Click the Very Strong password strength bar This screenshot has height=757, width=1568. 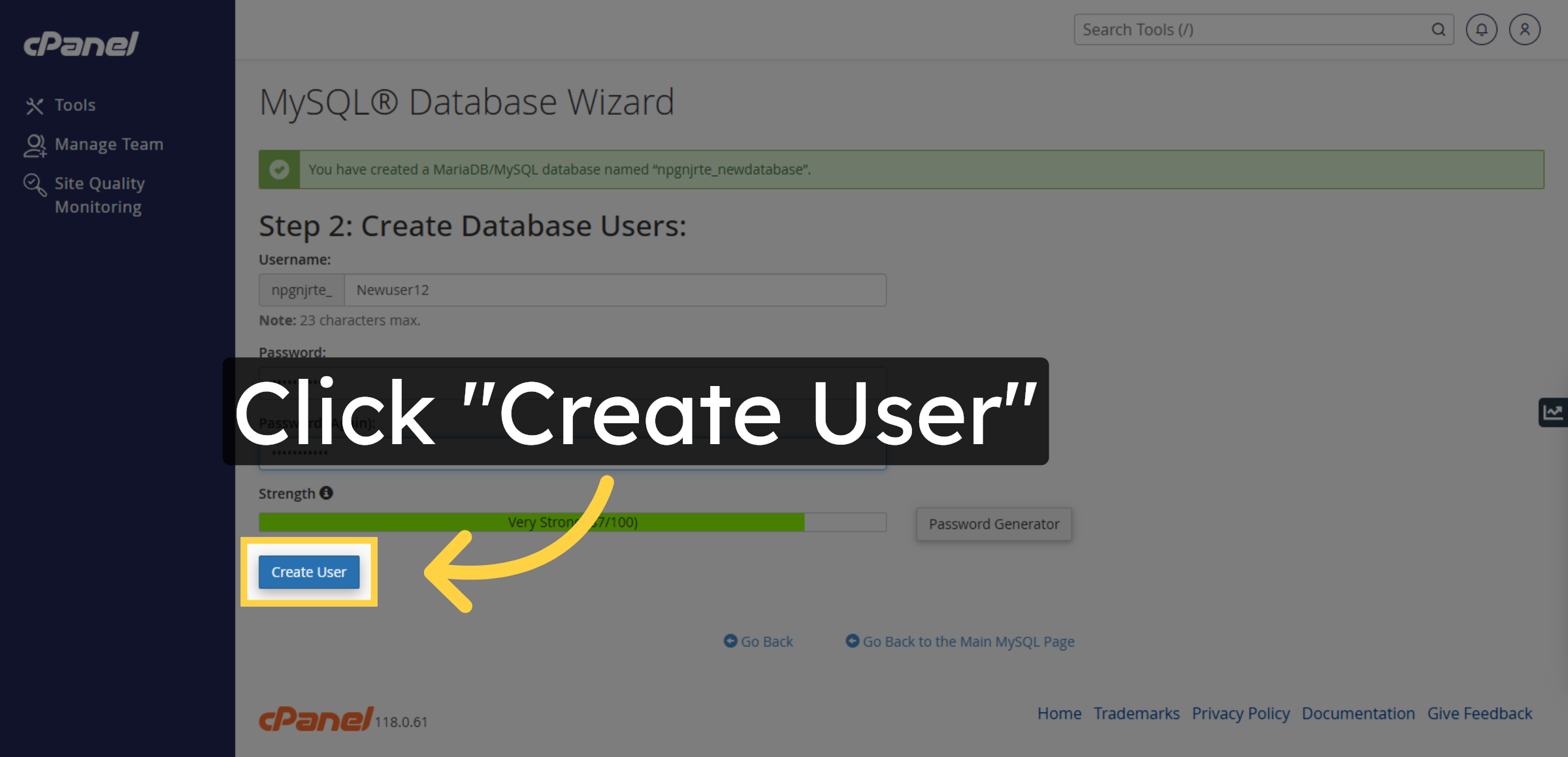coord(572,522)
